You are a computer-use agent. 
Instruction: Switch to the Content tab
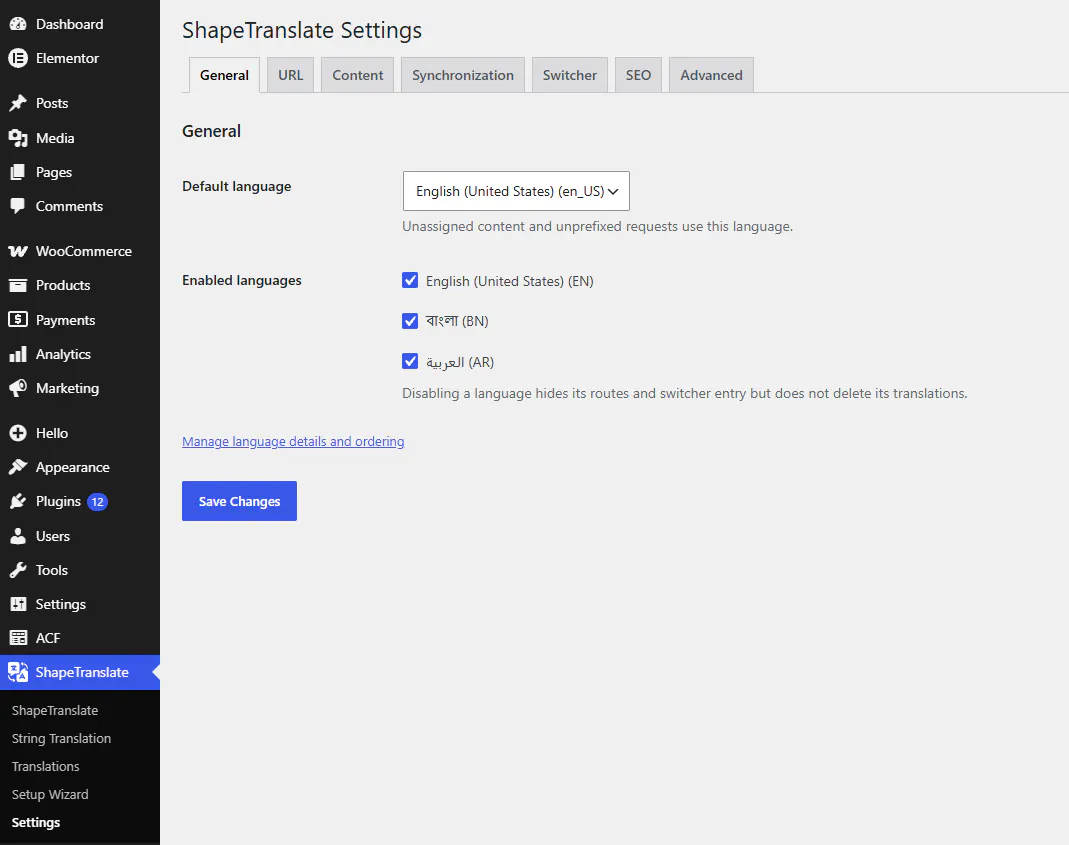click(357, 75)
